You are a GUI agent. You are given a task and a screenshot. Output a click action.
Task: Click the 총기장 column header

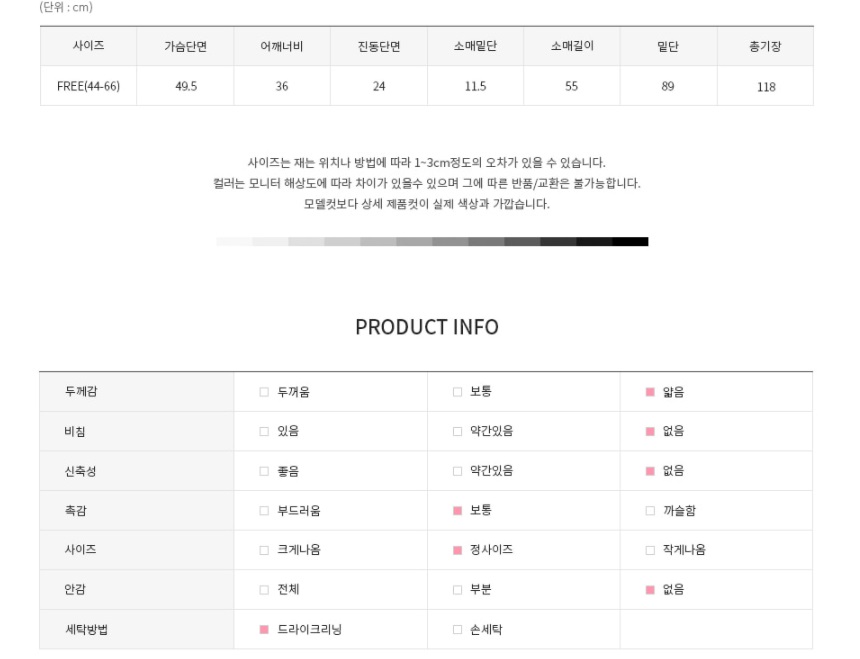click(x=766, y=46)
